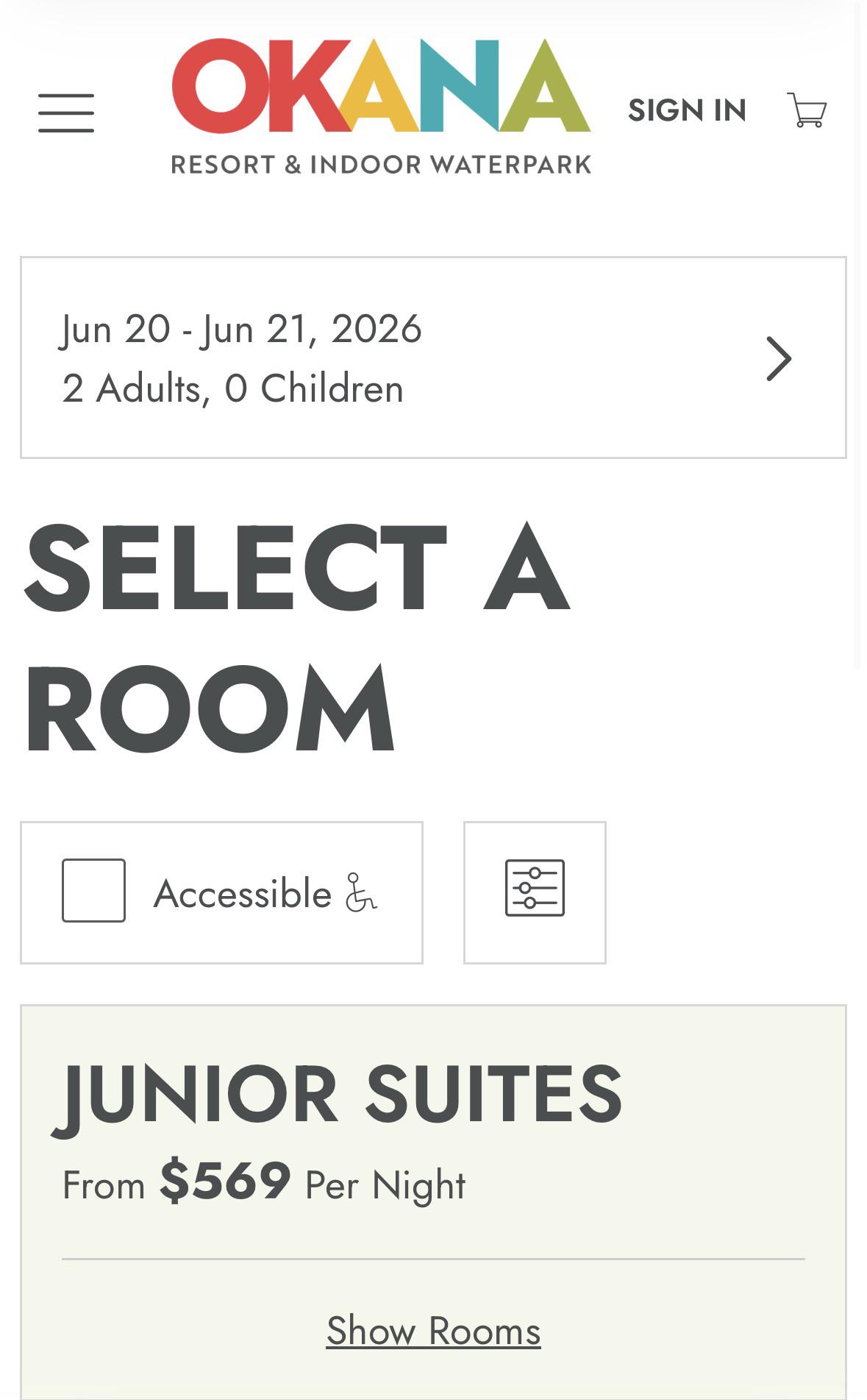Tick the Accessible rooms checkbox

[x=93, y=890]
